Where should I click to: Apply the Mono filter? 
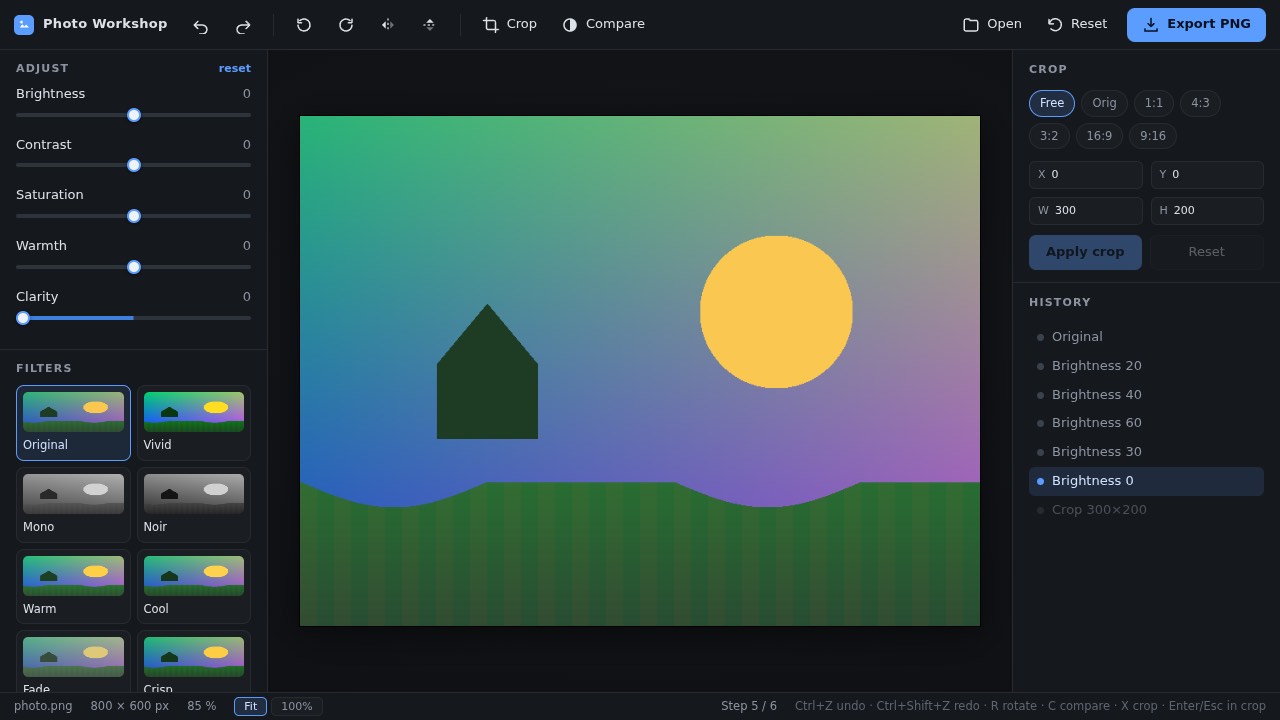click(x=73, y=505)
